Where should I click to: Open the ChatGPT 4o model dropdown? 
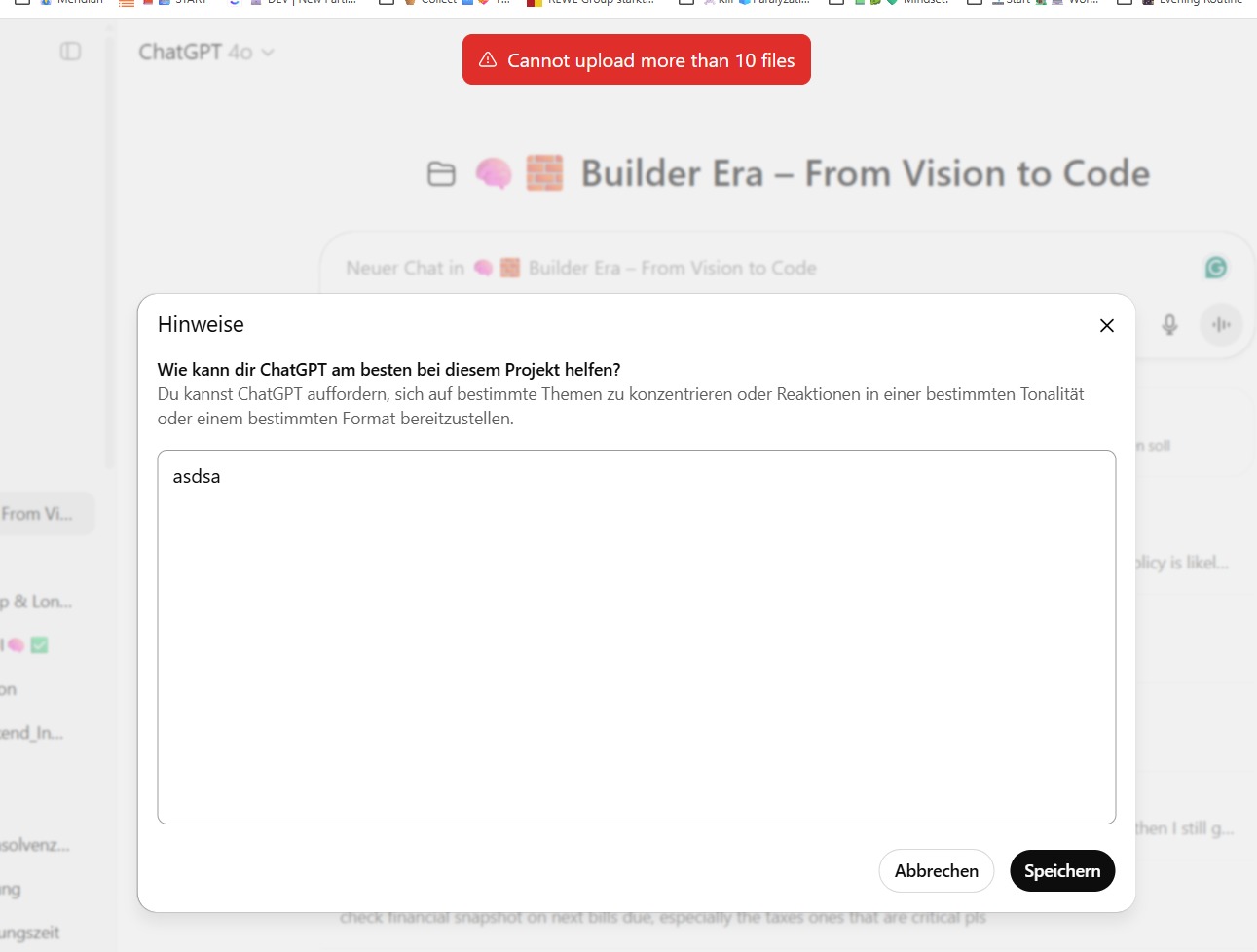click(x=206, y=52)
